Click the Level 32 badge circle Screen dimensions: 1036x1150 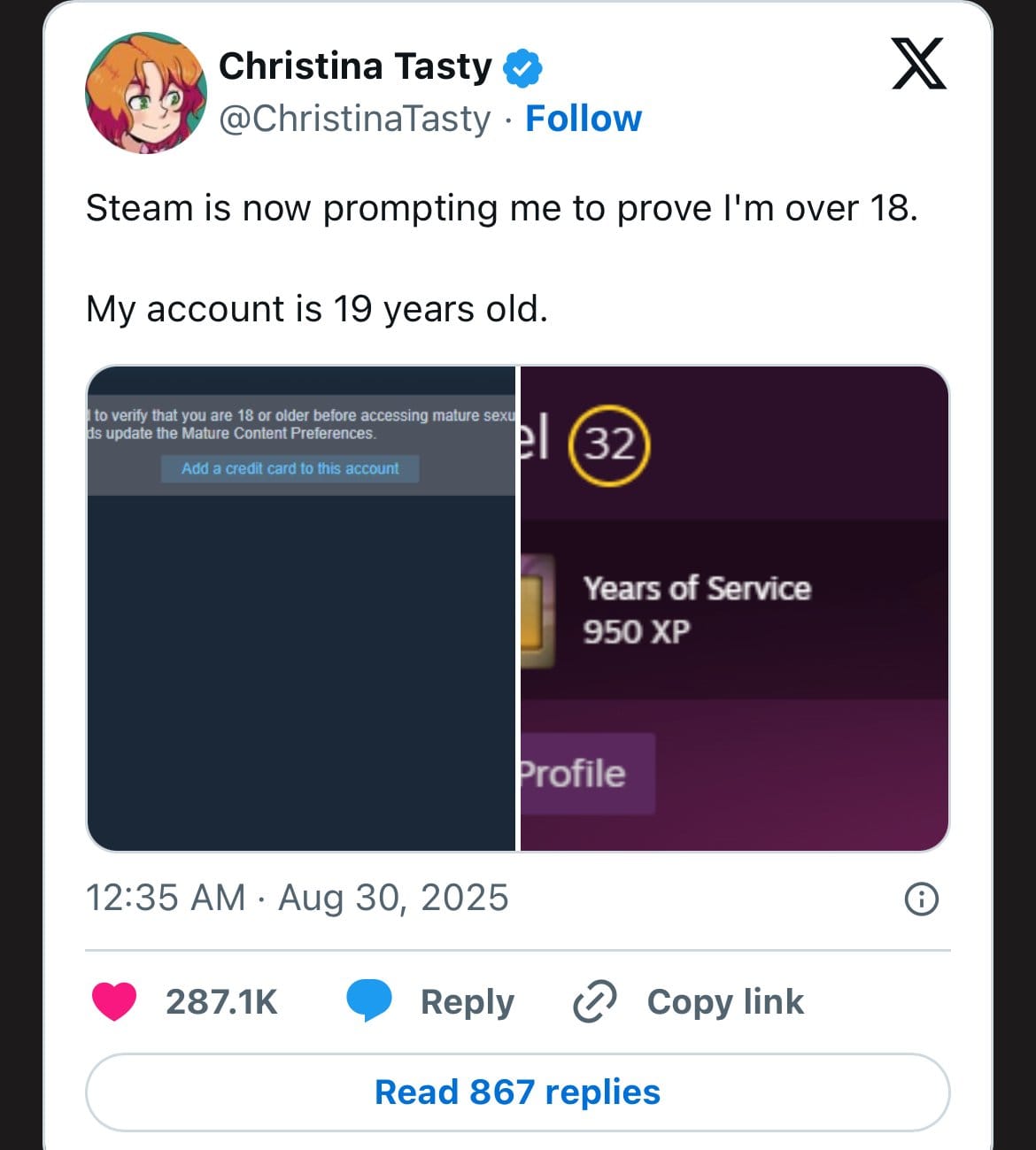609,444
